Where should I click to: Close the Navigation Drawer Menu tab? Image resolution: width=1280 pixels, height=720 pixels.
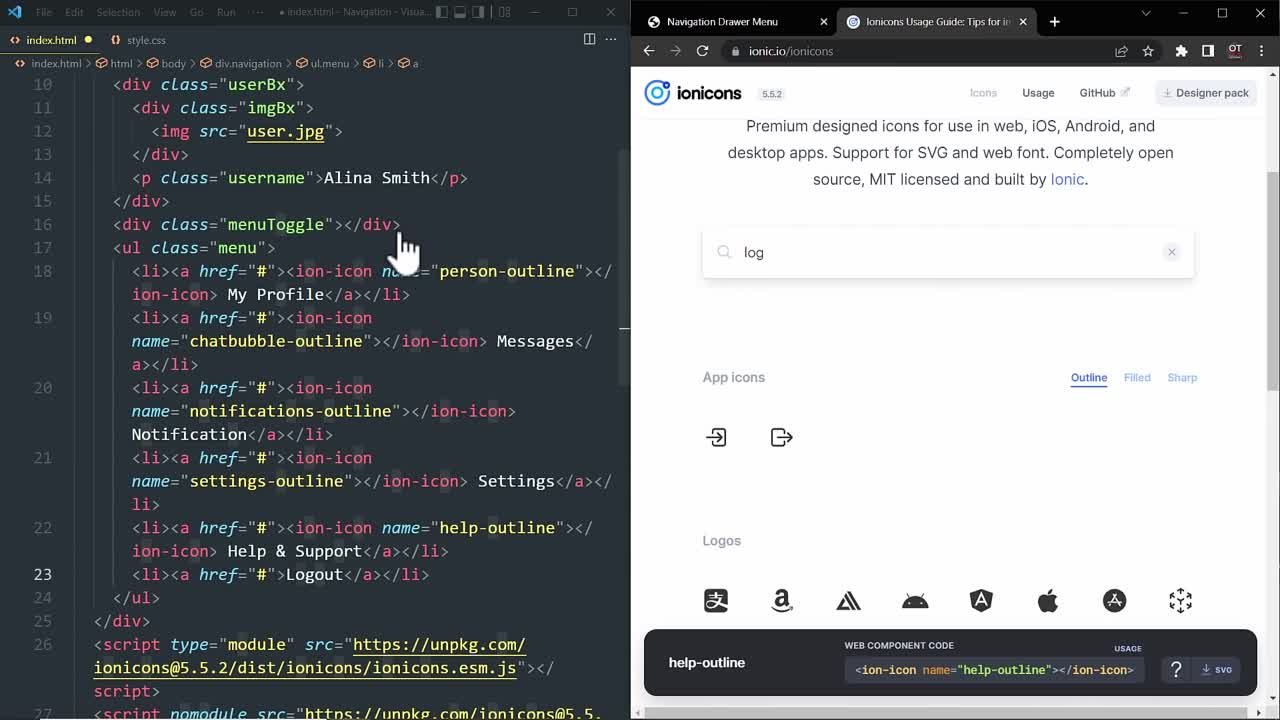(x=824, y=21)
